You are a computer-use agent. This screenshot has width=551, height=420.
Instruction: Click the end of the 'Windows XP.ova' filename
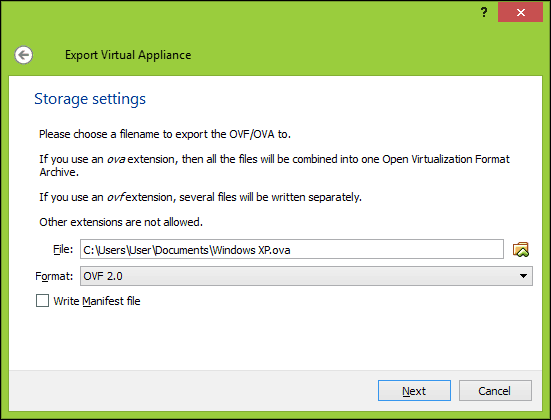291,250
